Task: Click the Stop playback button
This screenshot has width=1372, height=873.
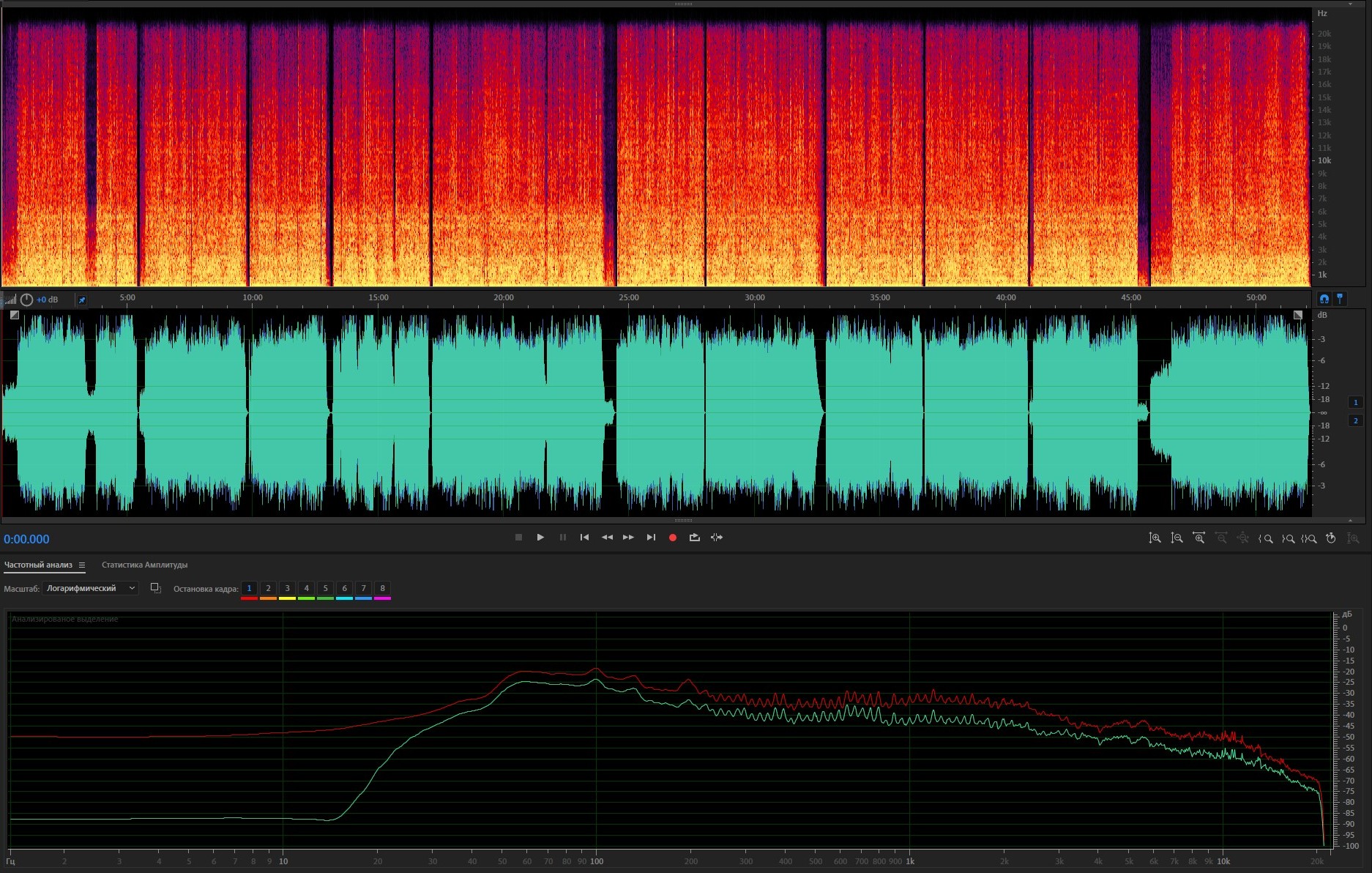Action: [518, 538]
